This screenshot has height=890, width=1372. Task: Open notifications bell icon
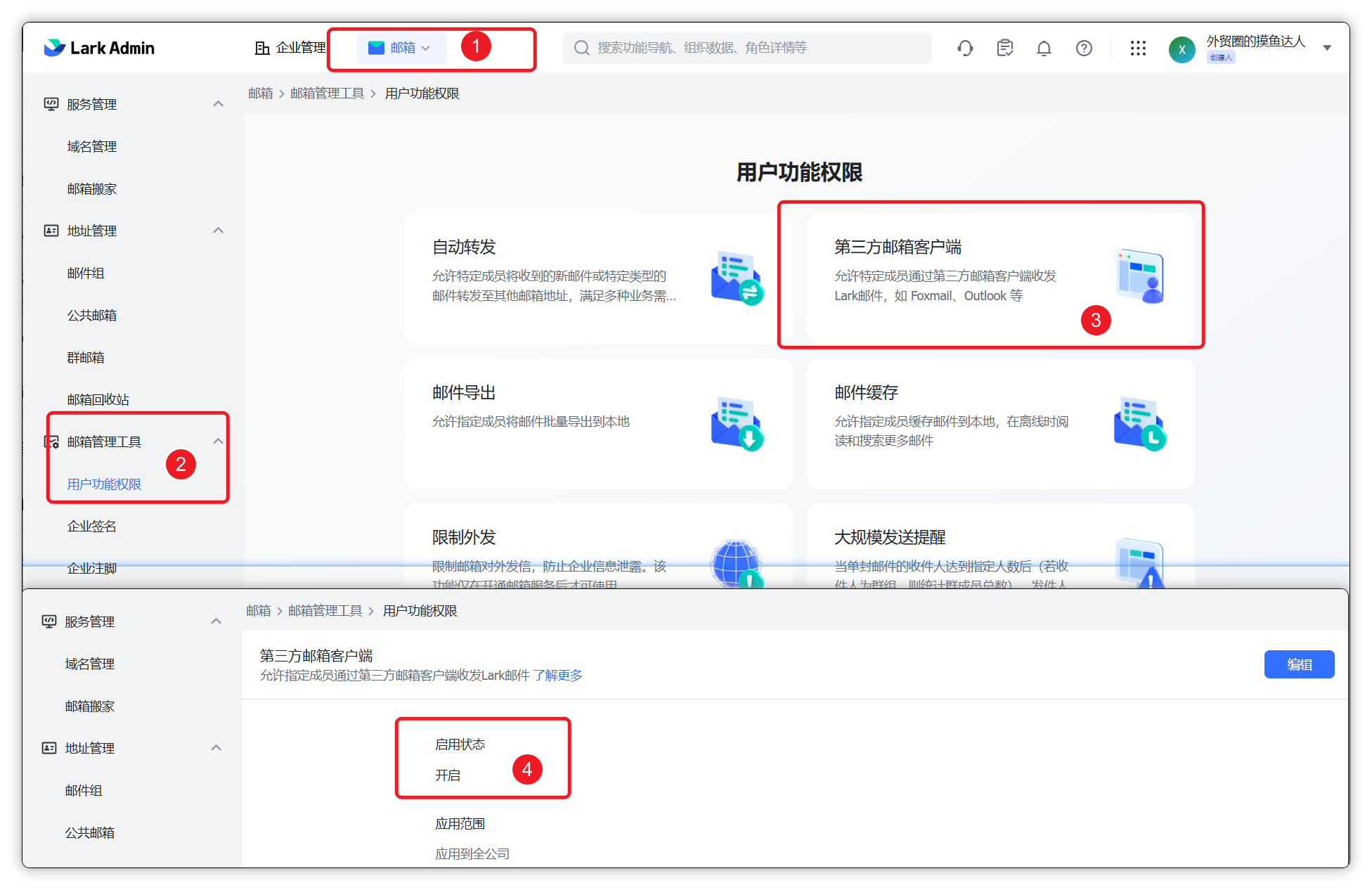coord(1044,48)
